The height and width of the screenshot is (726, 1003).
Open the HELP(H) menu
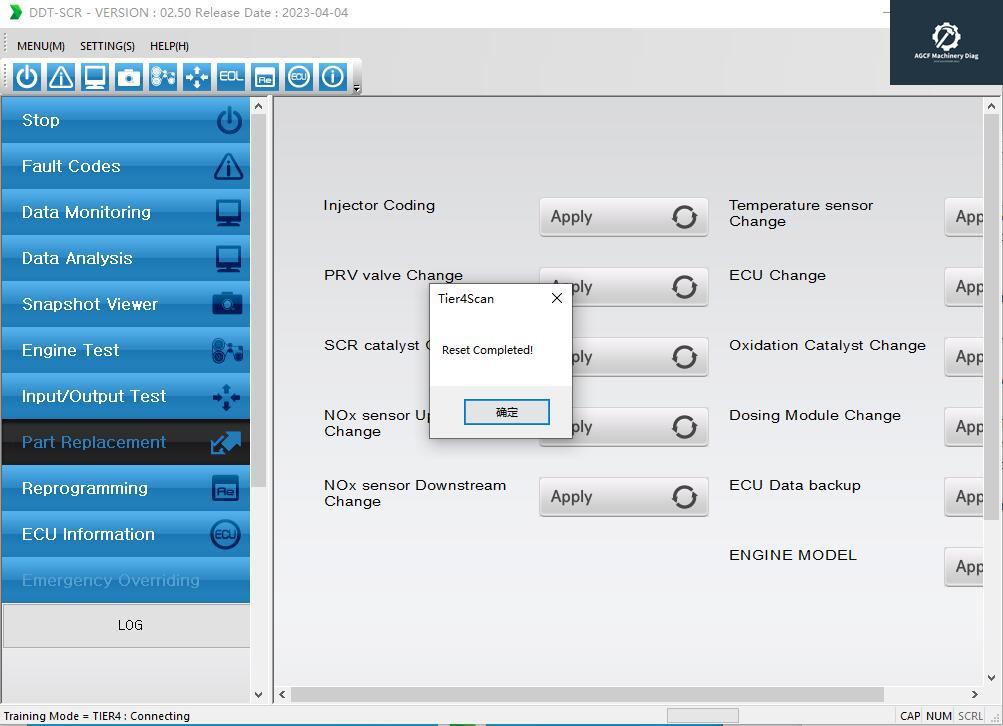pos(169,46)
